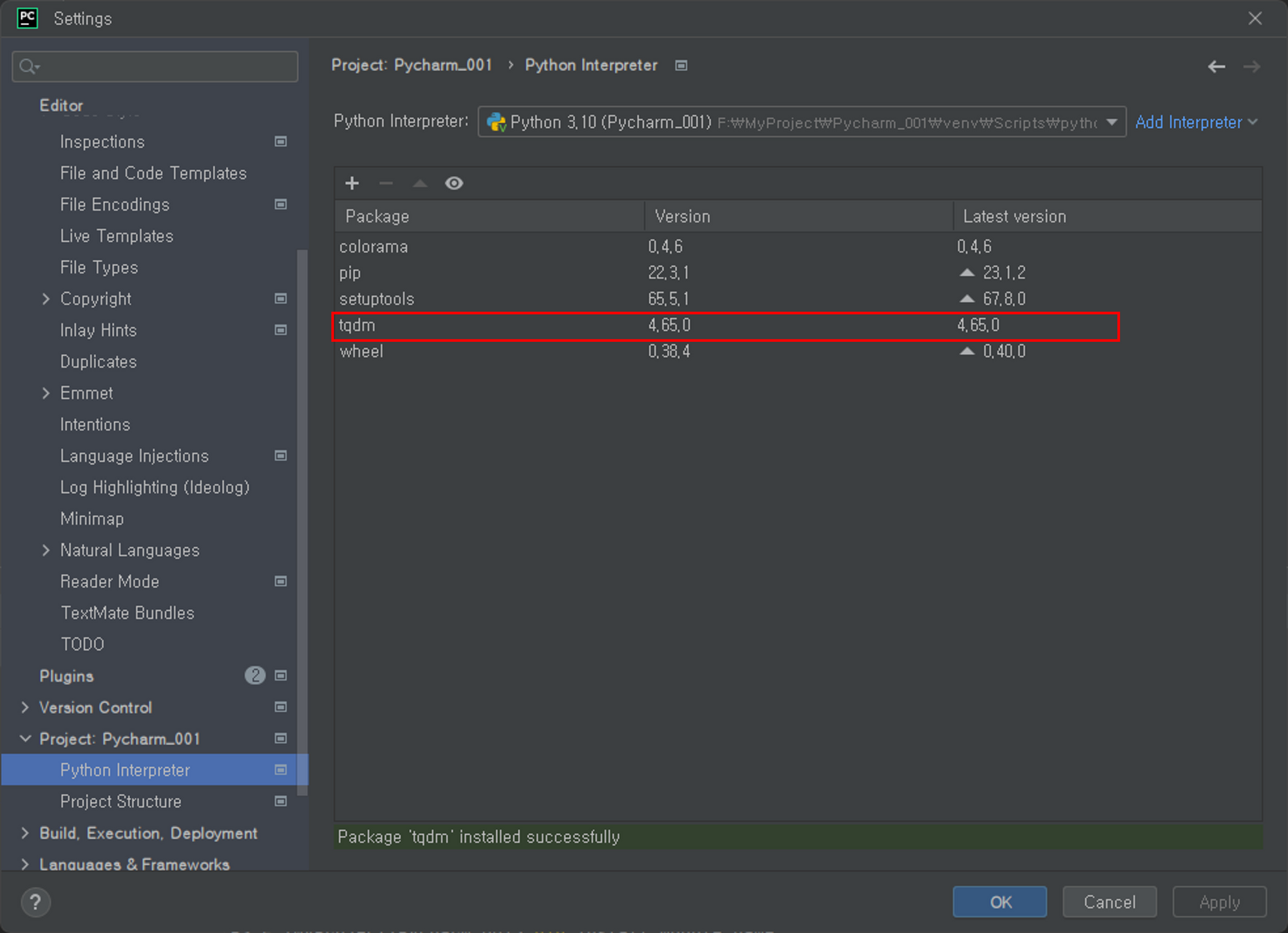Click the project-level icon next to Inspections

[281, 142]
